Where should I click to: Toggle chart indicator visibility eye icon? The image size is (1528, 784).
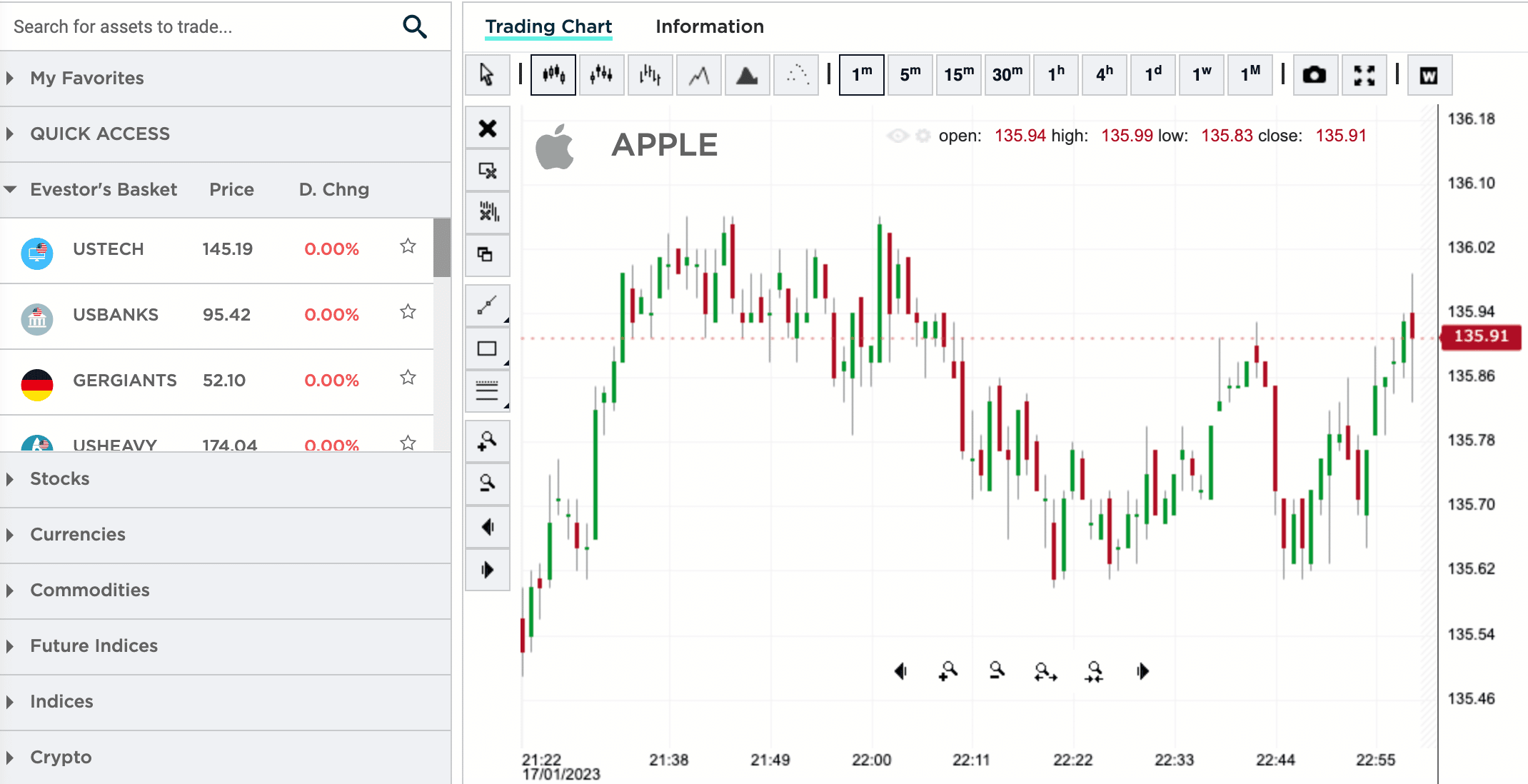pos(897,136)
